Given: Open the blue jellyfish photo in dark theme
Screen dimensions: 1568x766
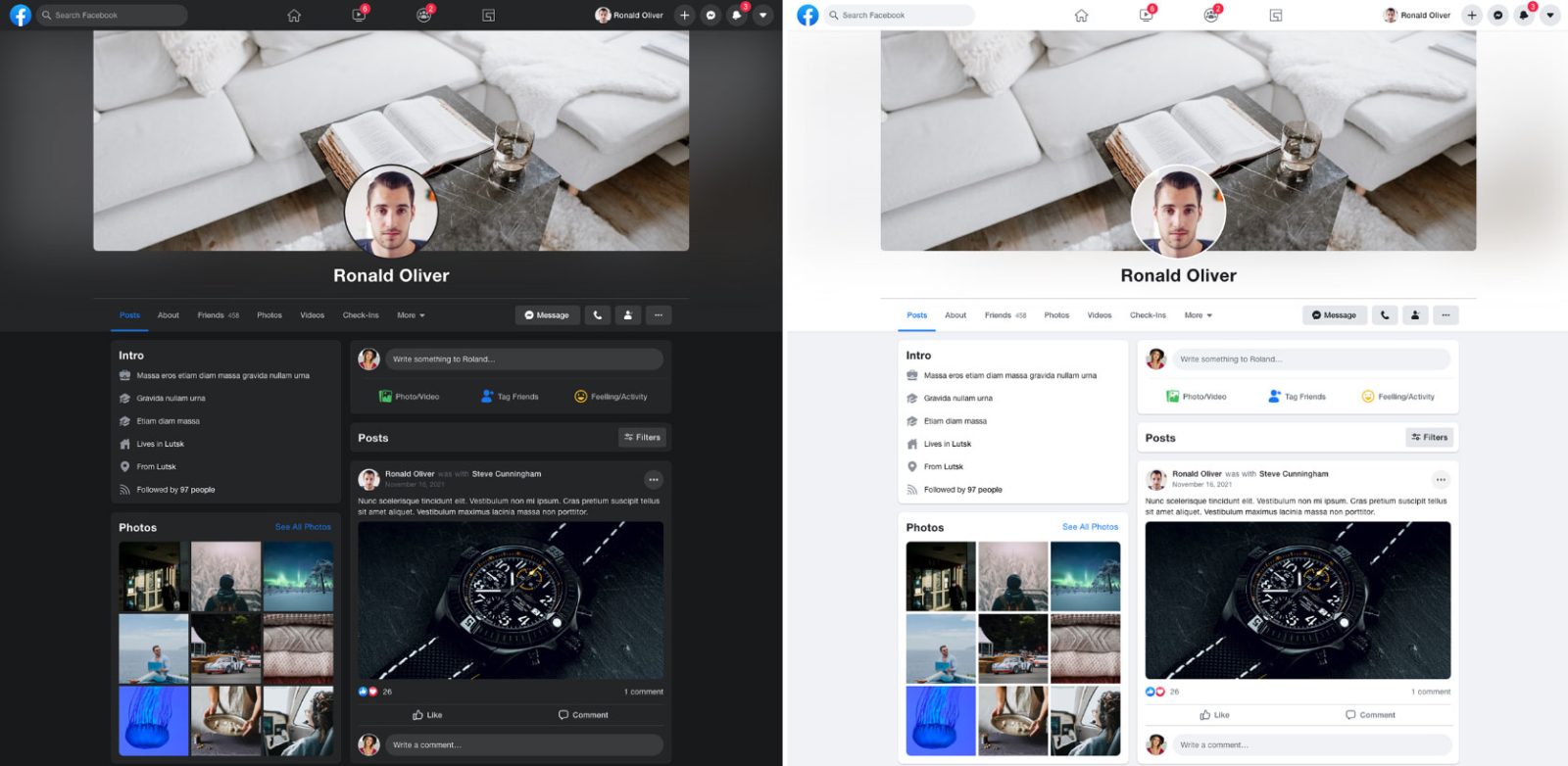Looking at the screenshot, I should 154,720.
